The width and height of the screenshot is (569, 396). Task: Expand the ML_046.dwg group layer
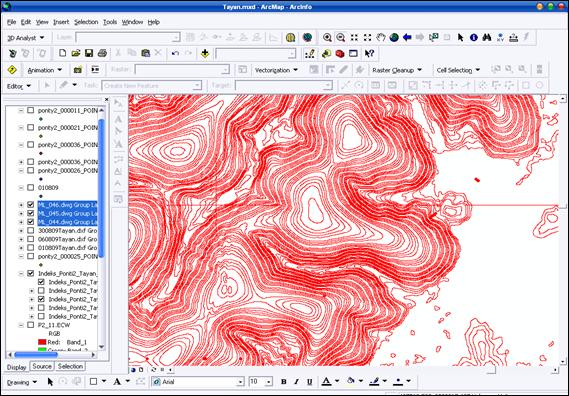click(x=21, y=205)
